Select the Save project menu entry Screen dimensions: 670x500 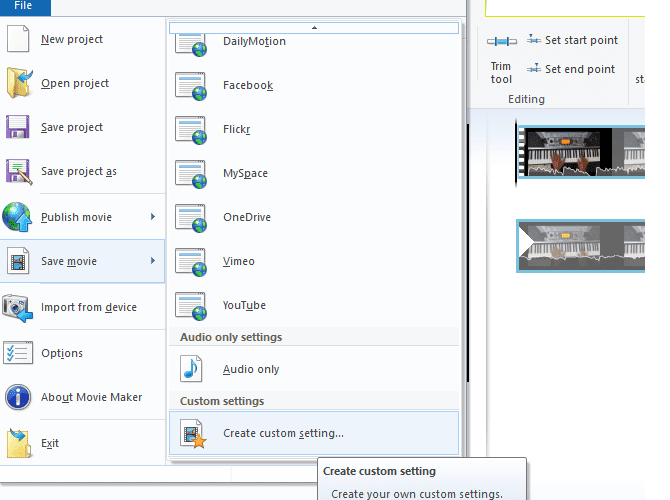coord(83,127)
